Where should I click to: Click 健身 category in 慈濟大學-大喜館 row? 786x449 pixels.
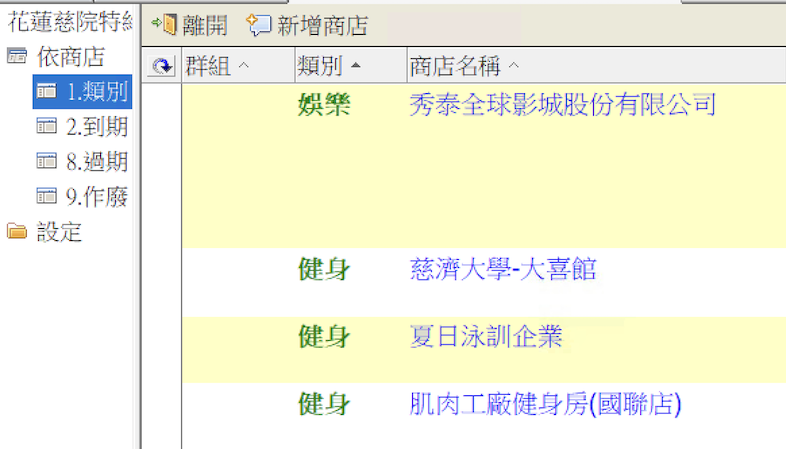click(x=324, y=269)
